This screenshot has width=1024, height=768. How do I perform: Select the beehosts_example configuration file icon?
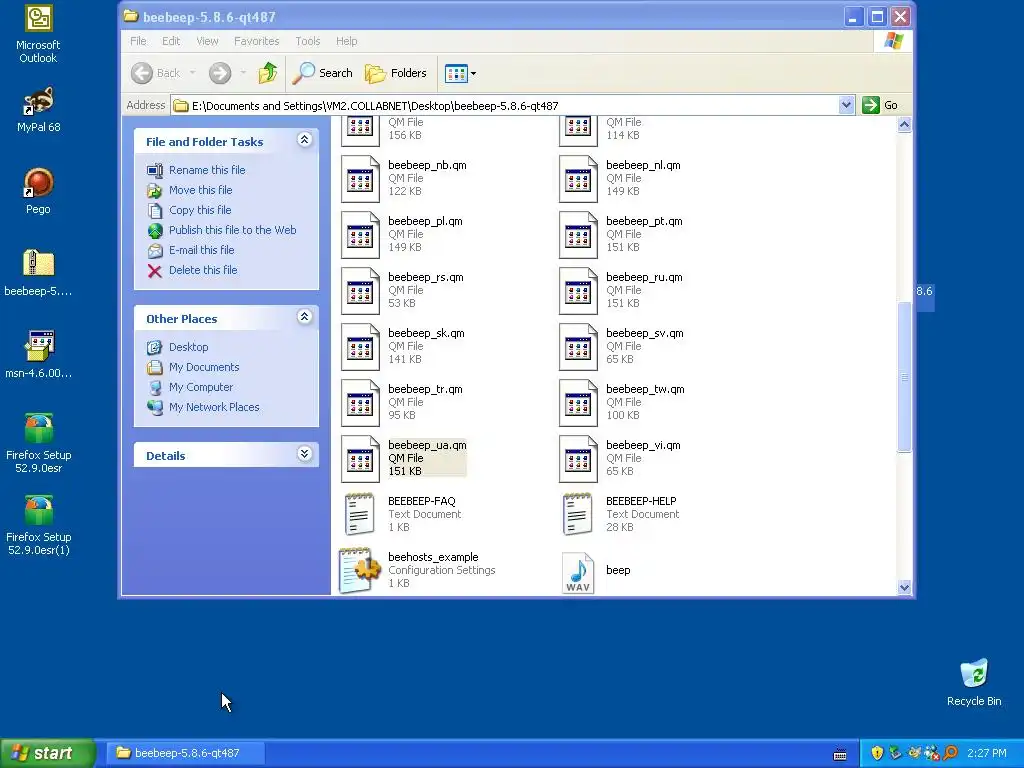pyautogui.click(x=359, y=571)
